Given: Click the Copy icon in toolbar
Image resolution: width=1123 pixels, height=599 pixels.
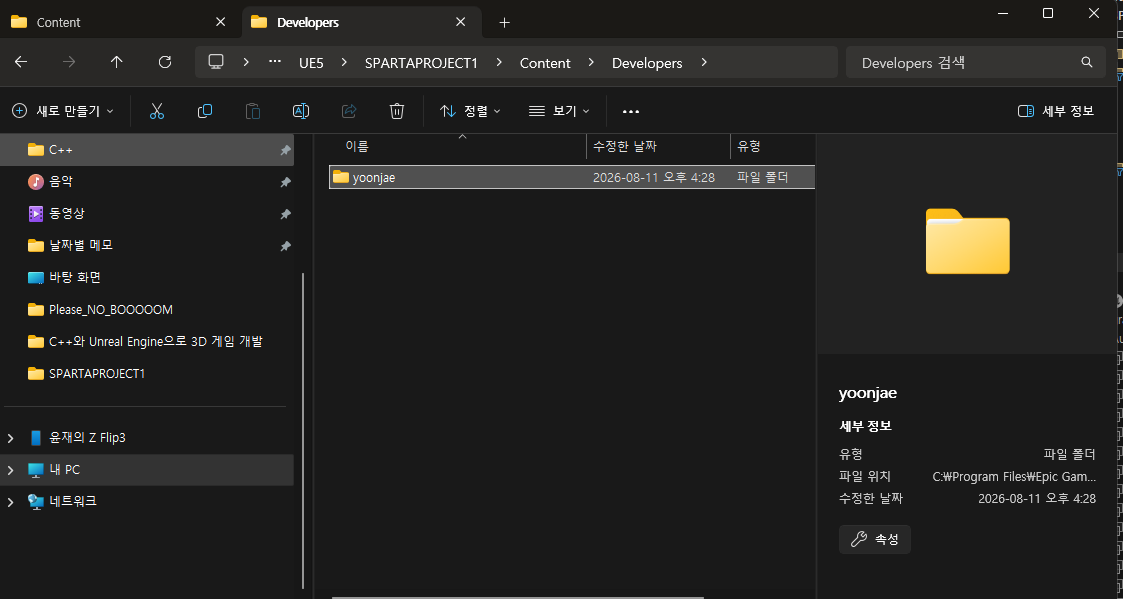Looking at the screenshot, I should [205, 111].
